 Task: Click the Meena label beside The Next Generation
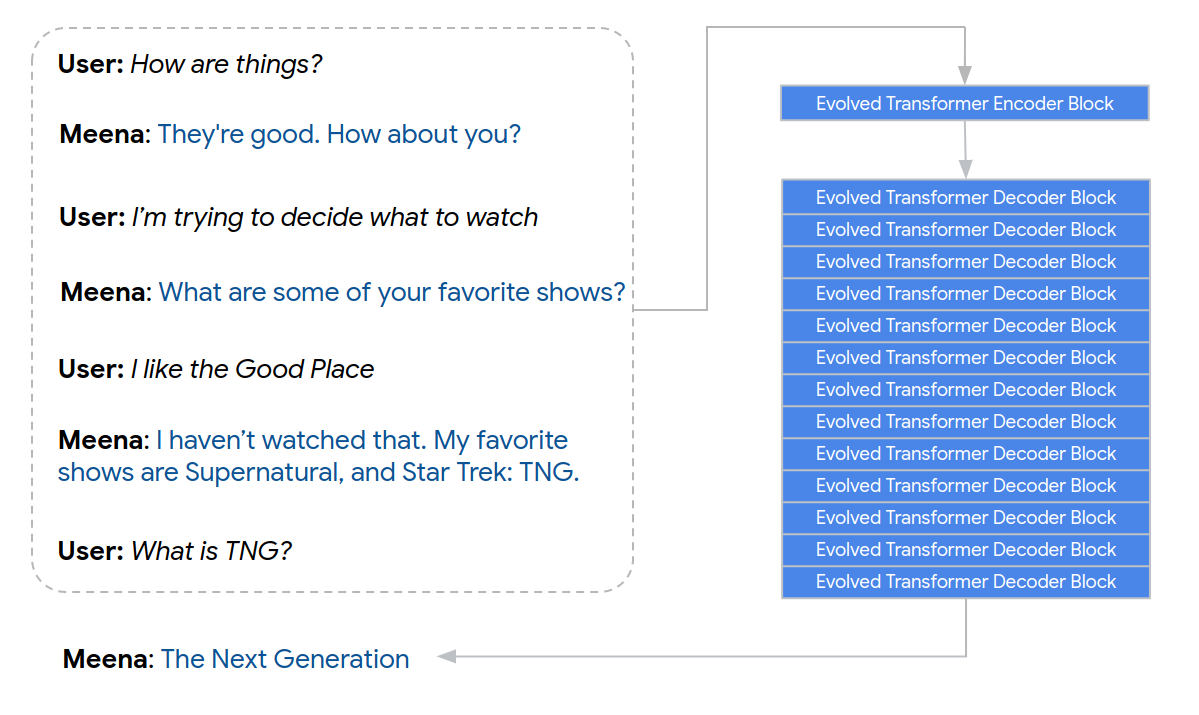pyautogui.click(x=106, y=659)
